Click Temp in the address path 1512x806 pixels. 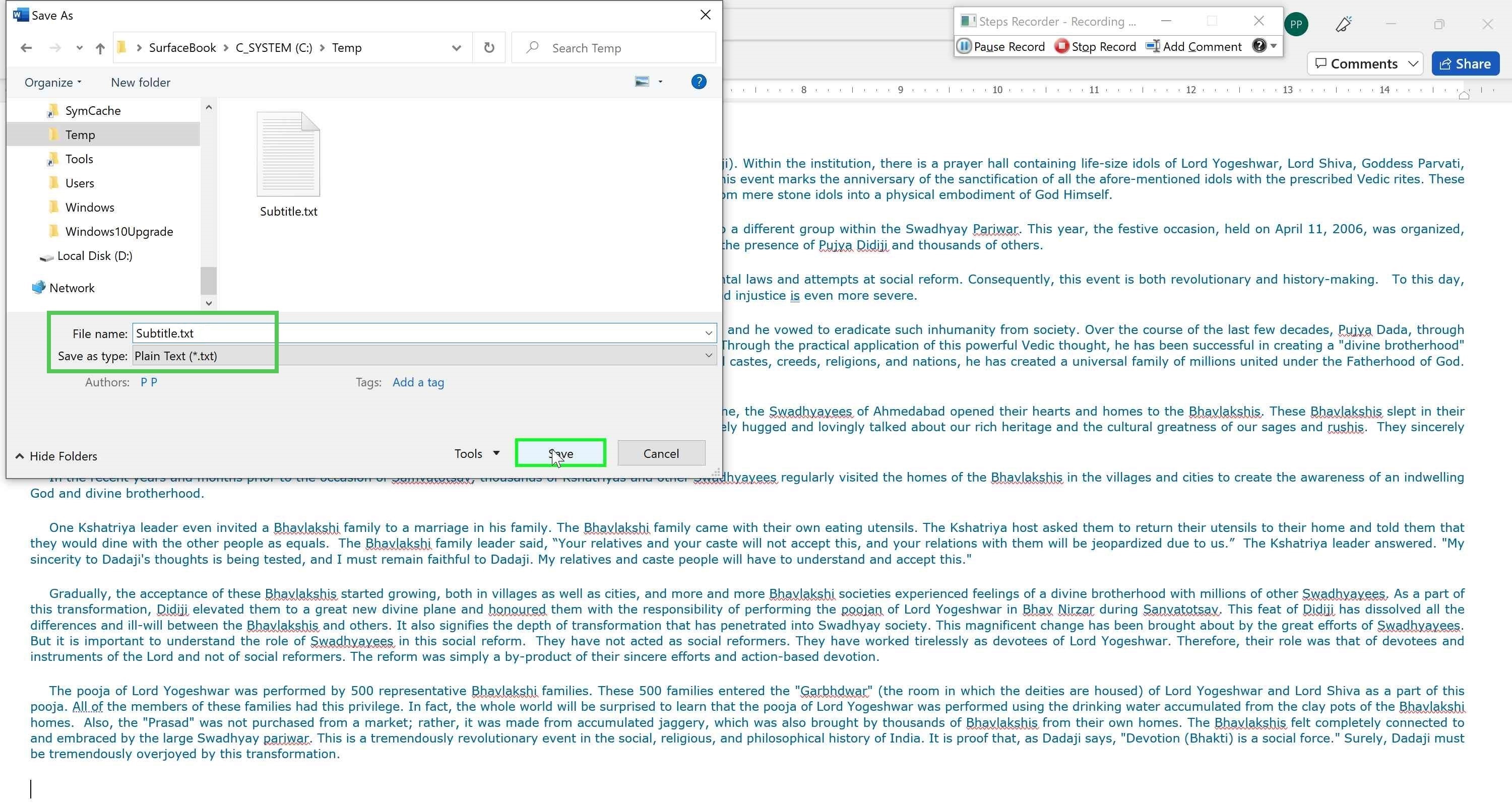click(x=346, y=47)
